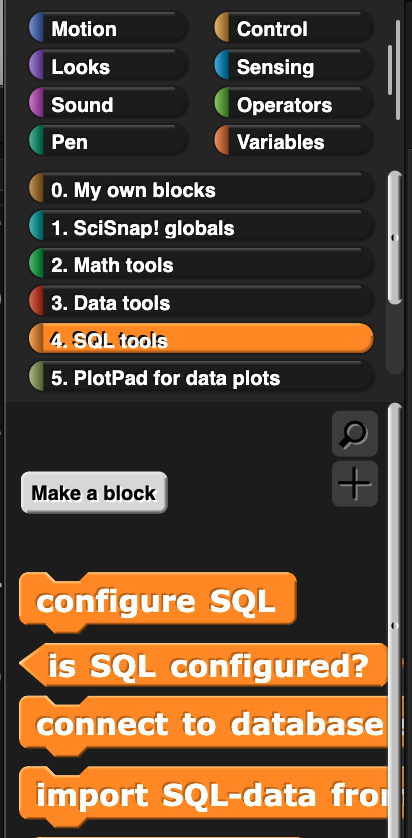Open the Pen category

(108, 142)
